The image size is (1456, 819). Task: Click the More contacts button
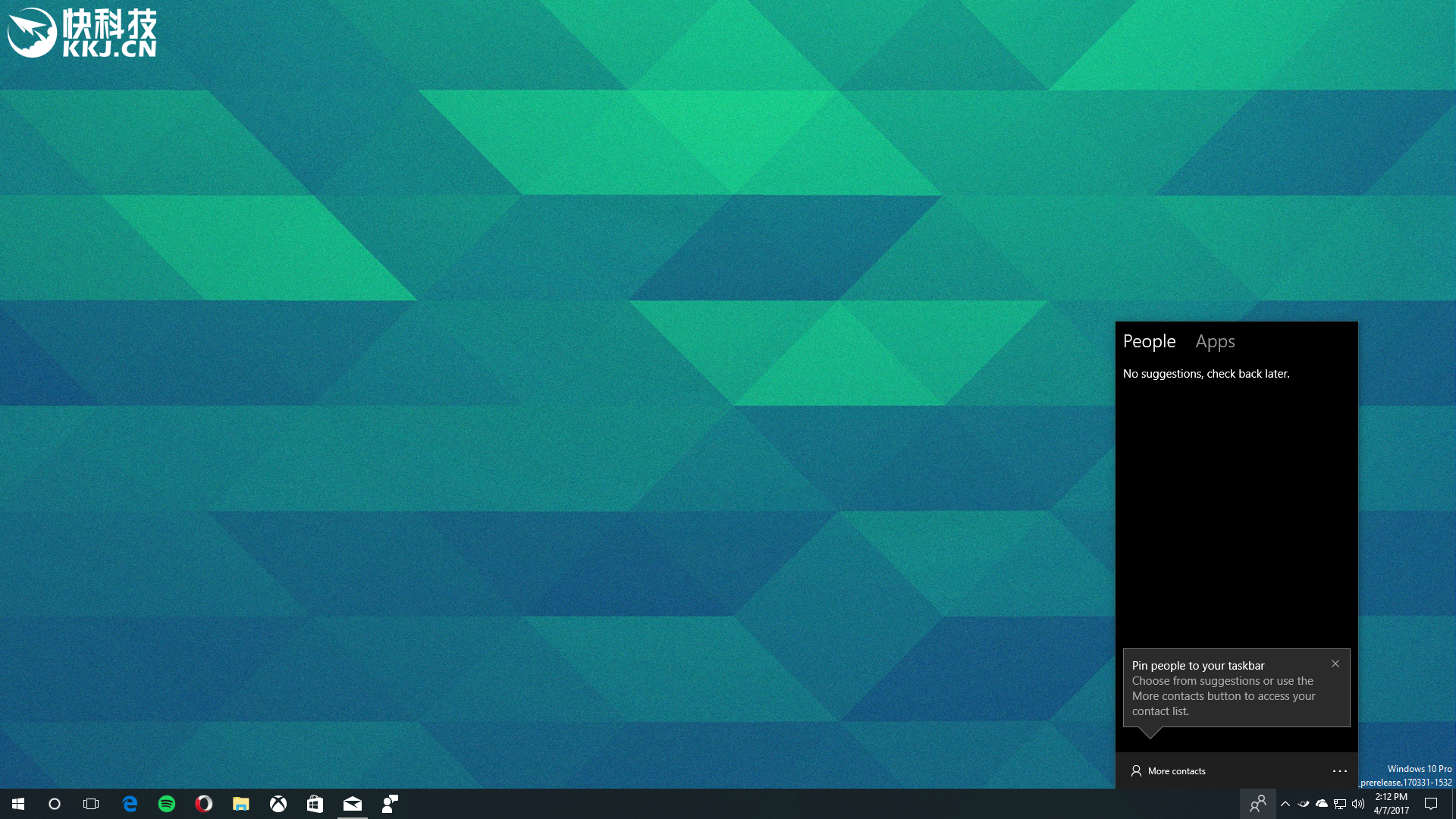[x=1169, y=771]
